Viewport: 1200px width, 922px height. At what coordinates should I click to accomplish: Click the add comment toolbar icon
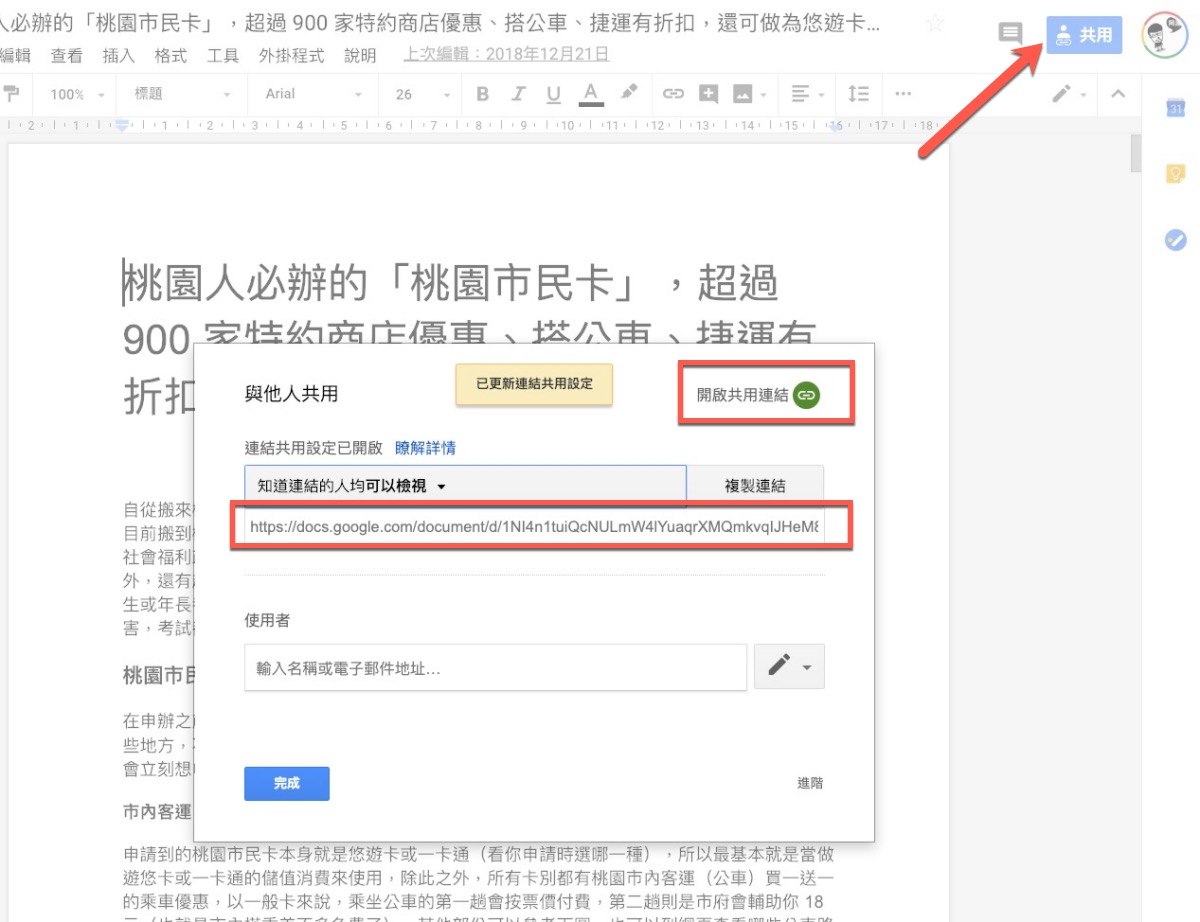pyautogui.click(x=709, y=94)
